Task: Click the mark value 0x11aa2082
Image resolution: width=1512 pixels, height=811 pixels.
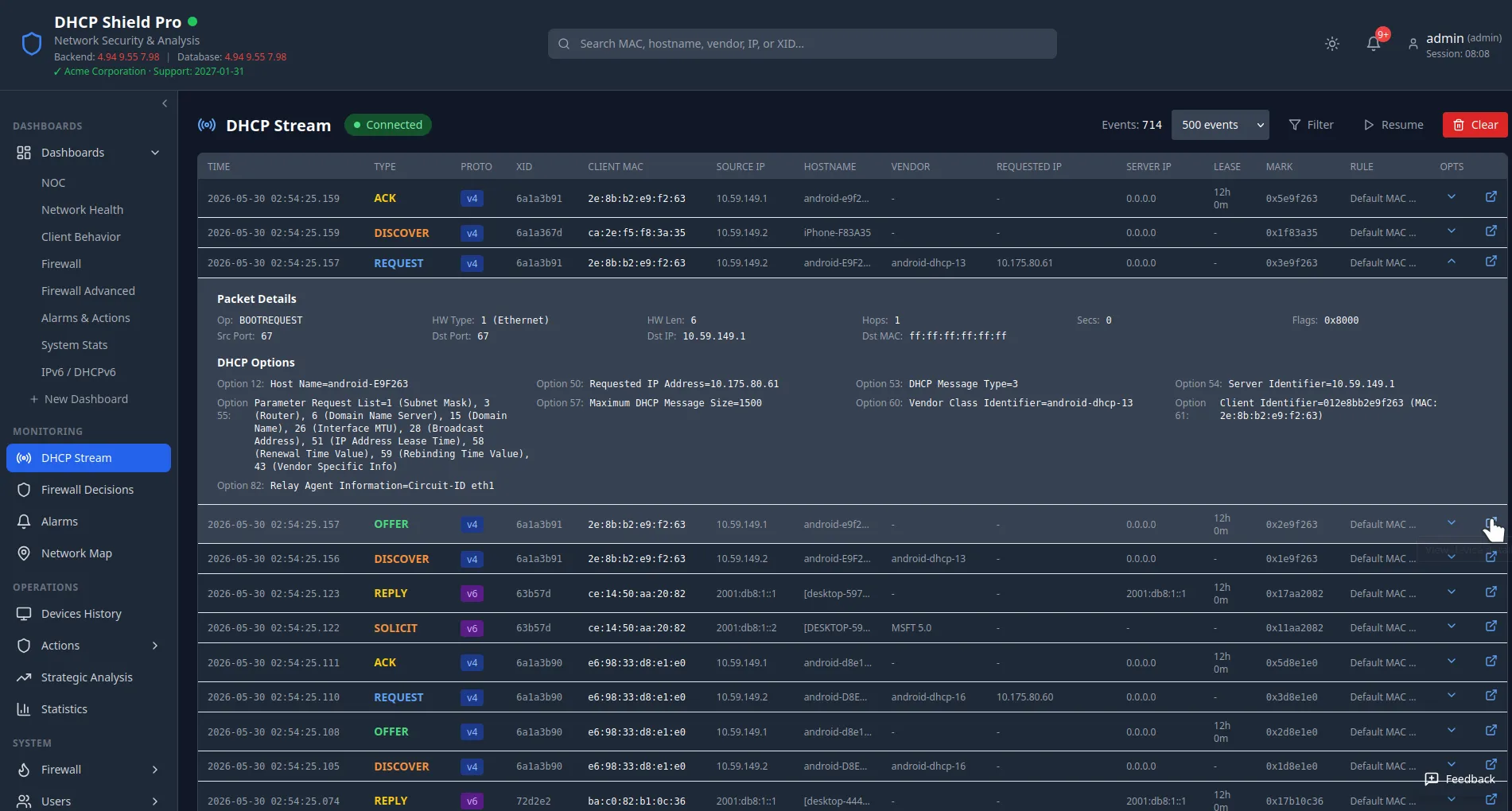Action: pos(1295,628)
